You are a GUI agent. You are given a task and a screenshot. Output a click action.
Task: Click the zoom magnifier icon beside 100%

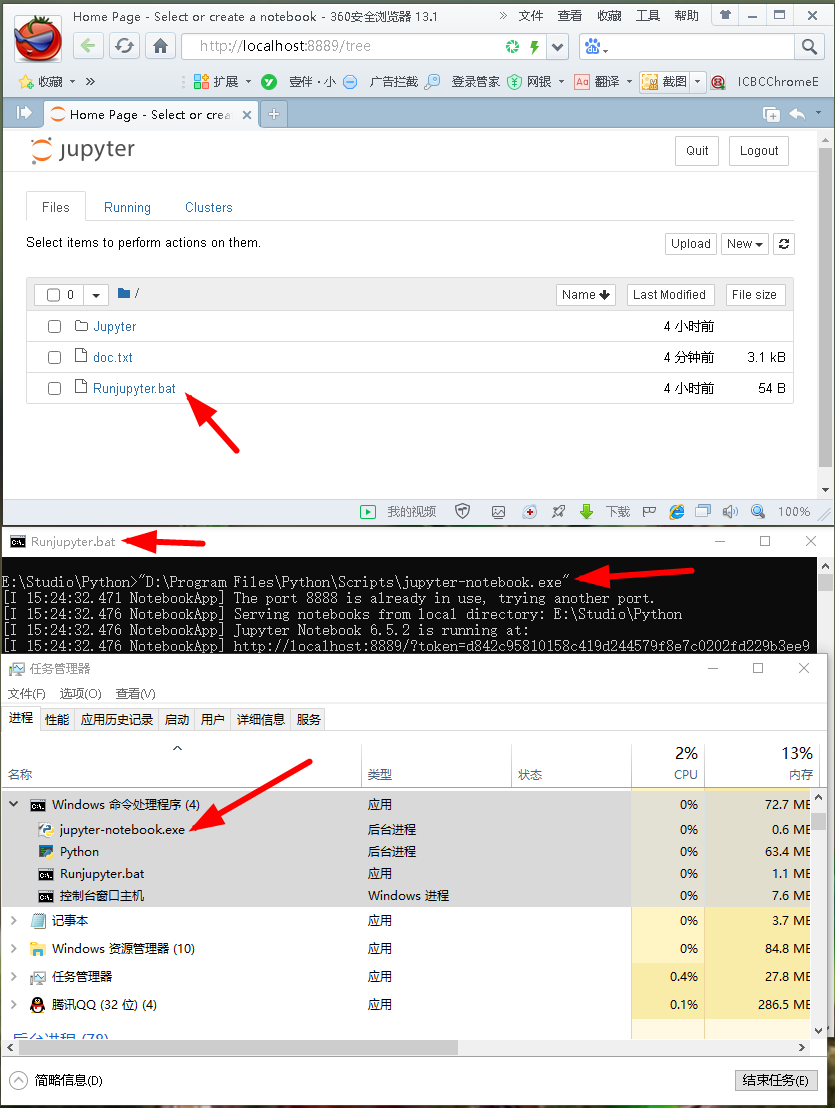(x=758, y=512)
